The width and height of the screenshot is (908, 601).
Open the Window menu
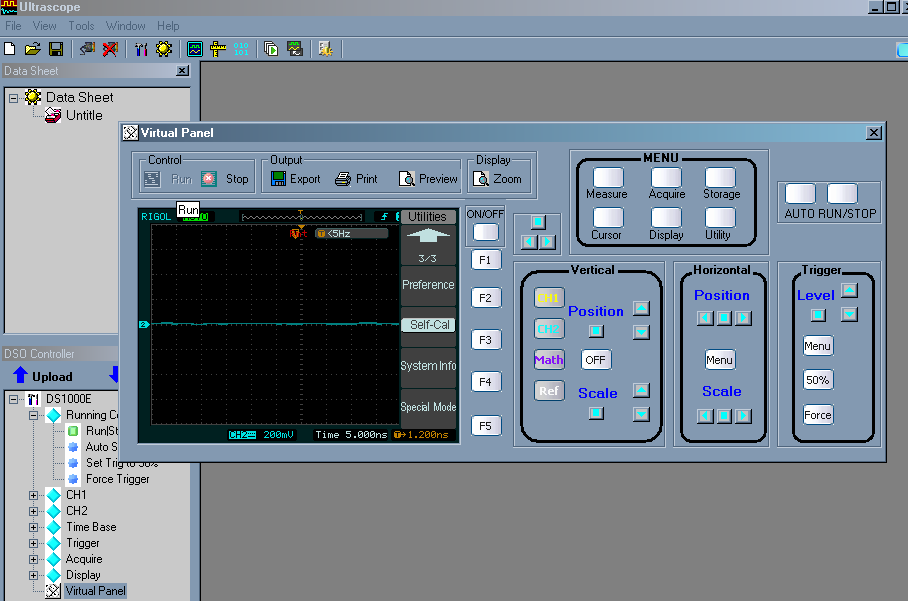pyautogui.click(x=125, y=26)
